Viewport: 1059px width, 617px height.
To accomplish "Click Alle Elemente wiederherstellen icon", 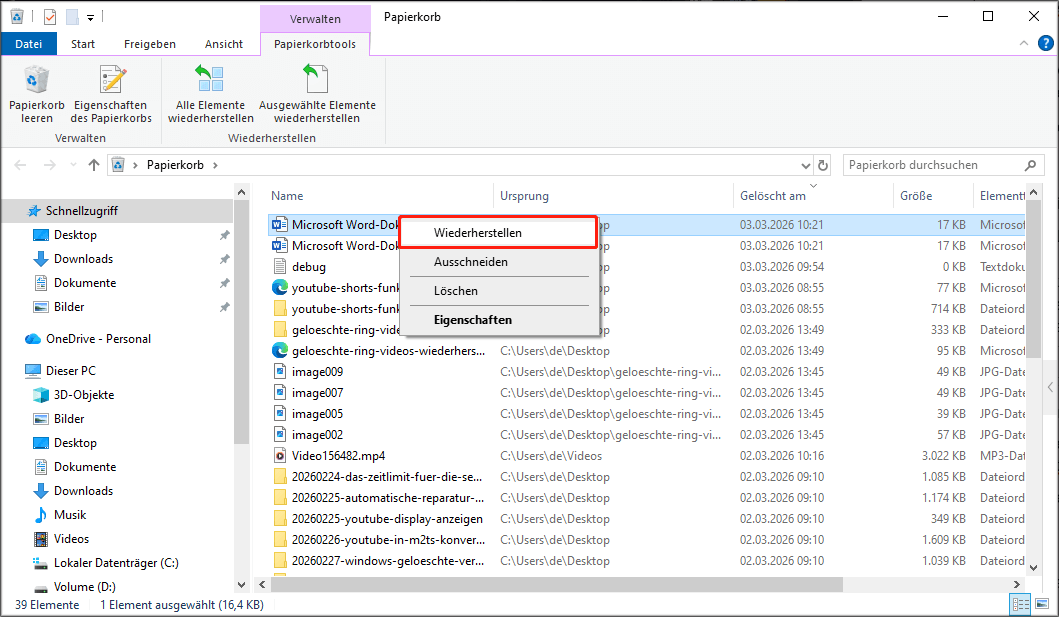I will 210,80.
